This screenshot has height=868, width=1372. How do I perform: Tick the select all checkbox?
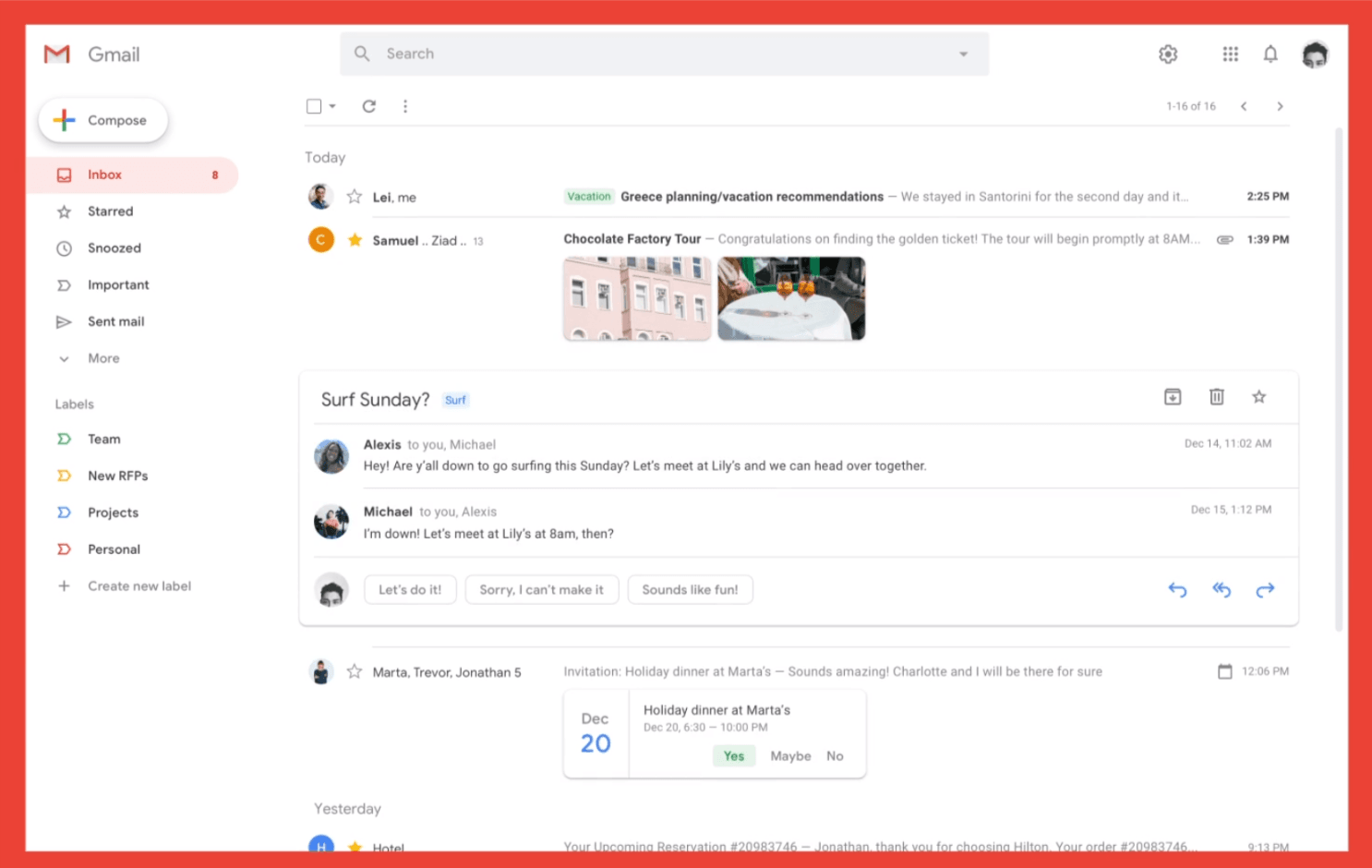pos(314,106)
